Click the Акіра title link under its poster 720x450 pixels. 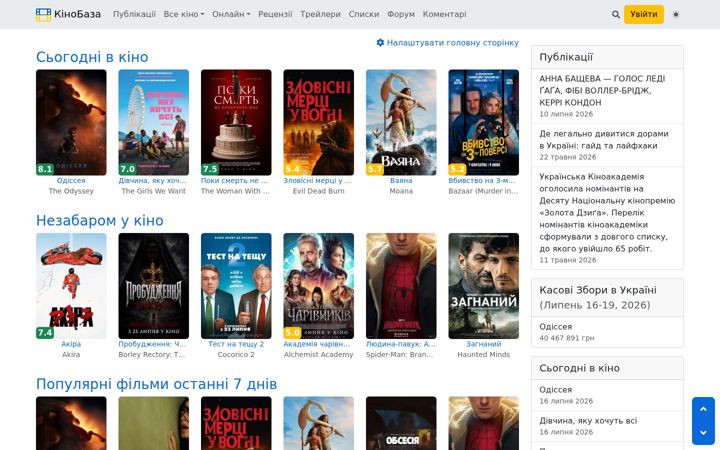[71, 344]
